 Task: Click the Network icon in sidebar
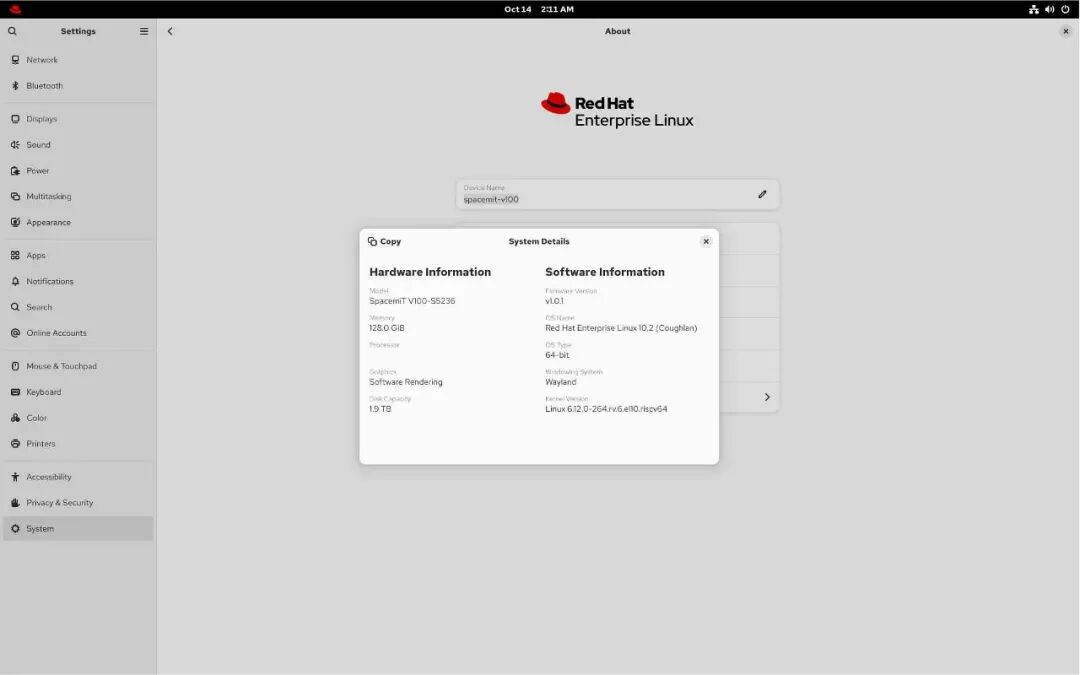pyautogui.click(x=15, y=60)
